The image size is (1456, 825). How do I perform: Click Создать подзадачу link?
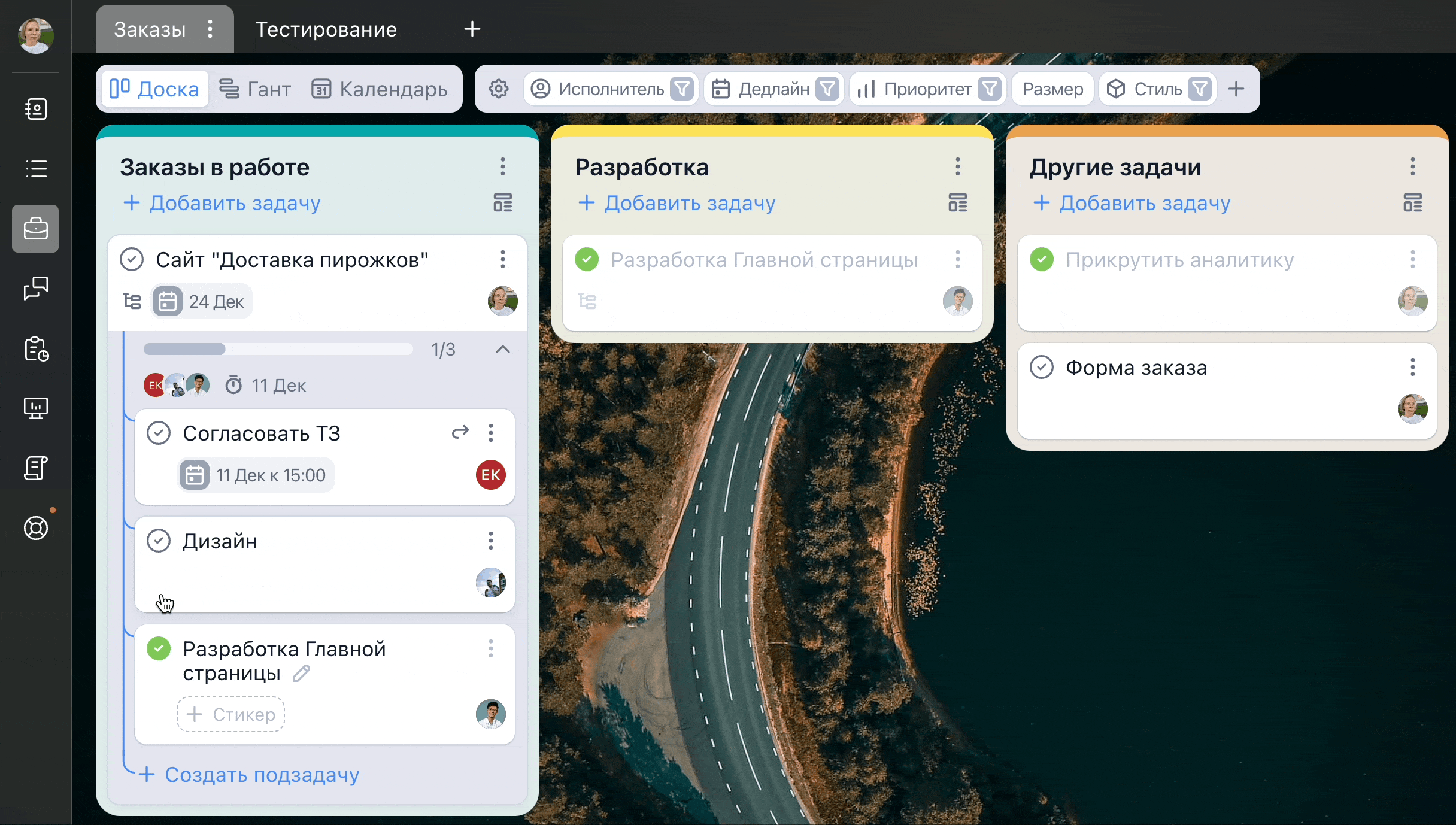coord(249,775)
